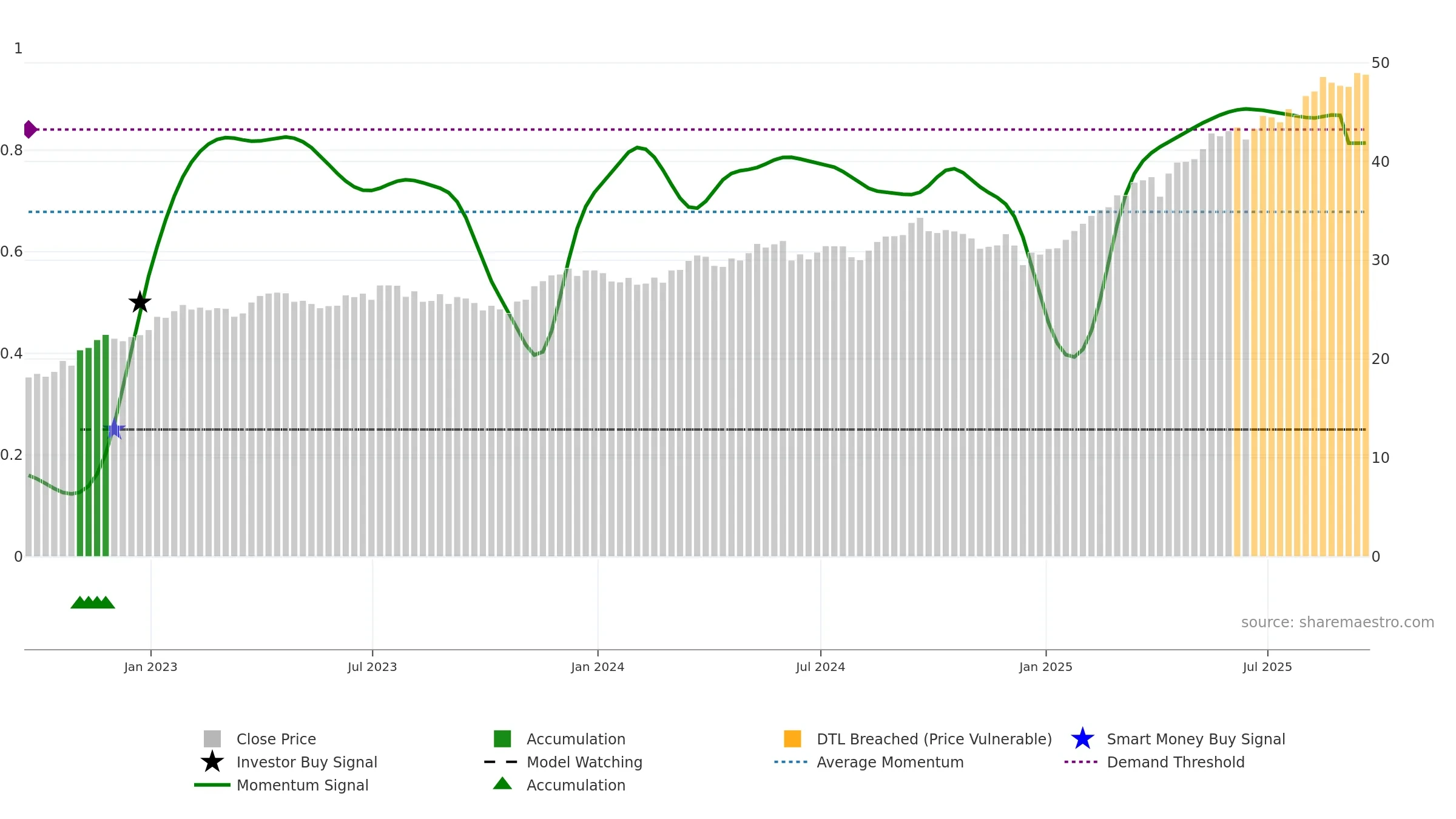
Task: Click the green Momentum Signal legend line
Action: pyautogui.click(x=212, y=785)
